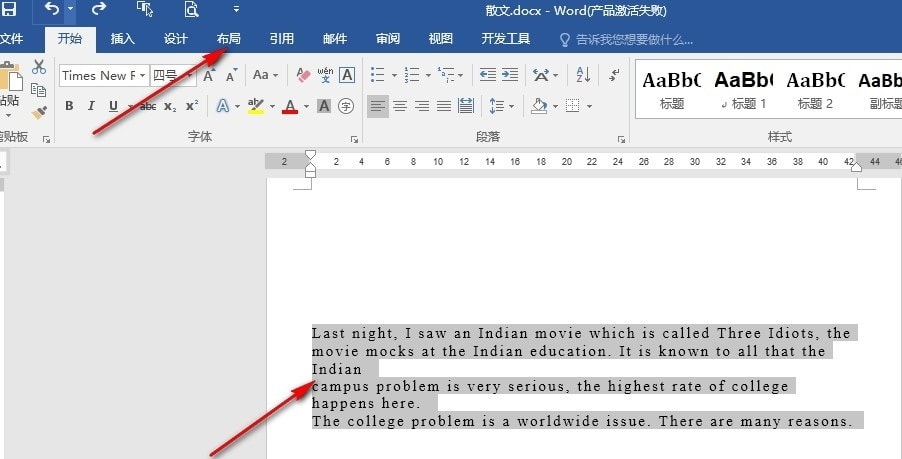The height and width of the screenshot is (459, 902).
Task: Click the Cut scissors icon
Action: point(39,67)
